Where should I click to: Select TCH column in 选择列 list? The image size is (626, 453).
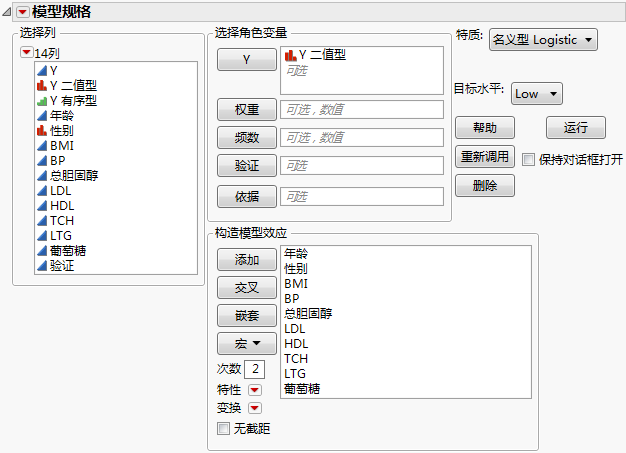pos(116,221)
